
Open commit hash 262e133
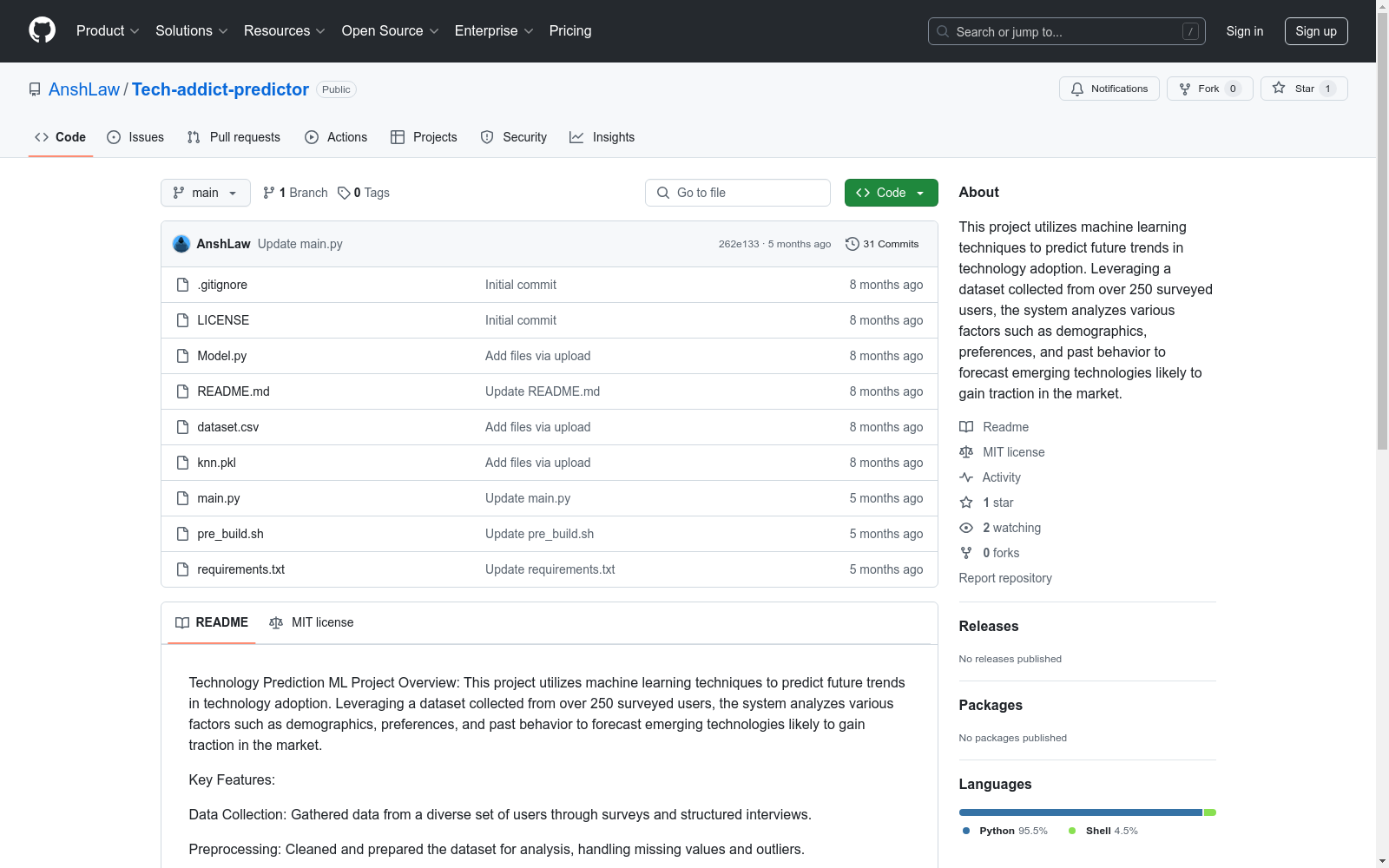click(x=739, y=244)
